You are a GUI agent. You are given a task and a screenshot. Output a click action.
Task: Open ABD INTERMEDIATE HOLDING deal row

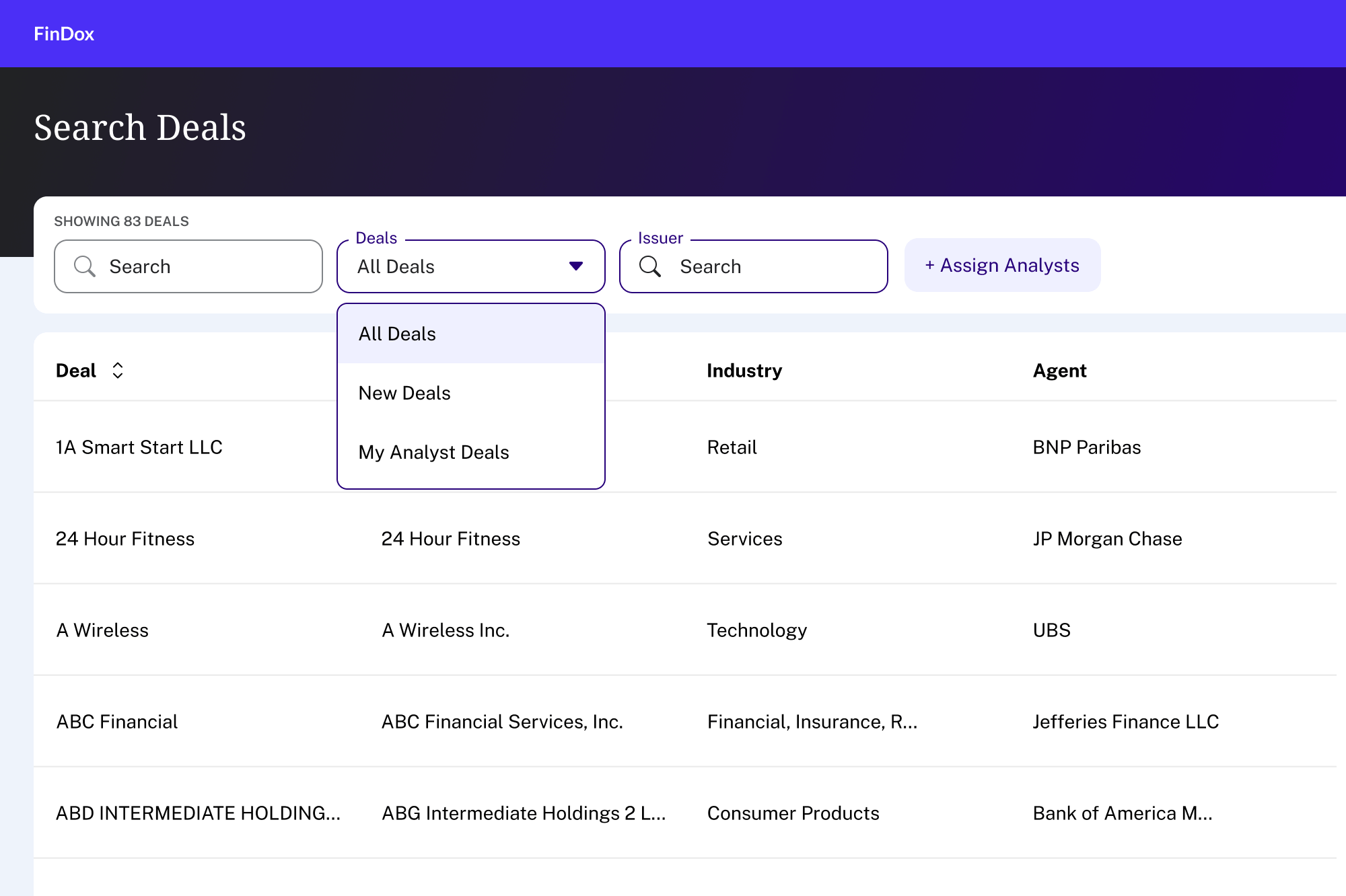click(198, 813)
